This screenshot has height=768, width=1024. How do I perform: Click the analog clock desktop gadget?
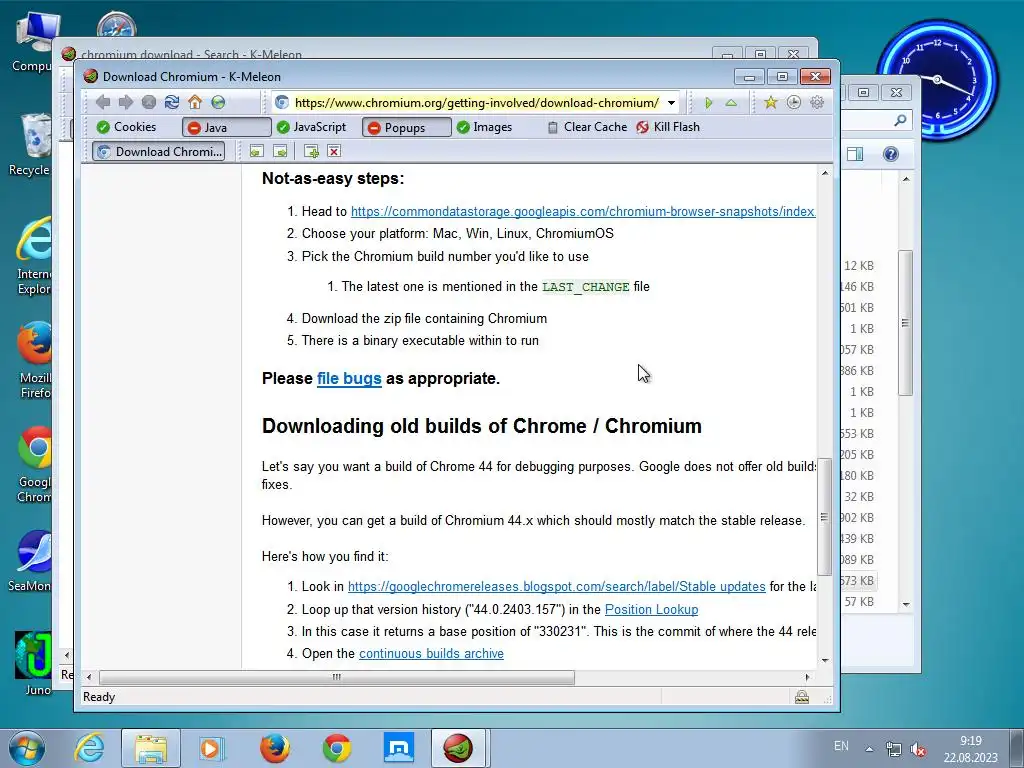(x=937, y=80)
